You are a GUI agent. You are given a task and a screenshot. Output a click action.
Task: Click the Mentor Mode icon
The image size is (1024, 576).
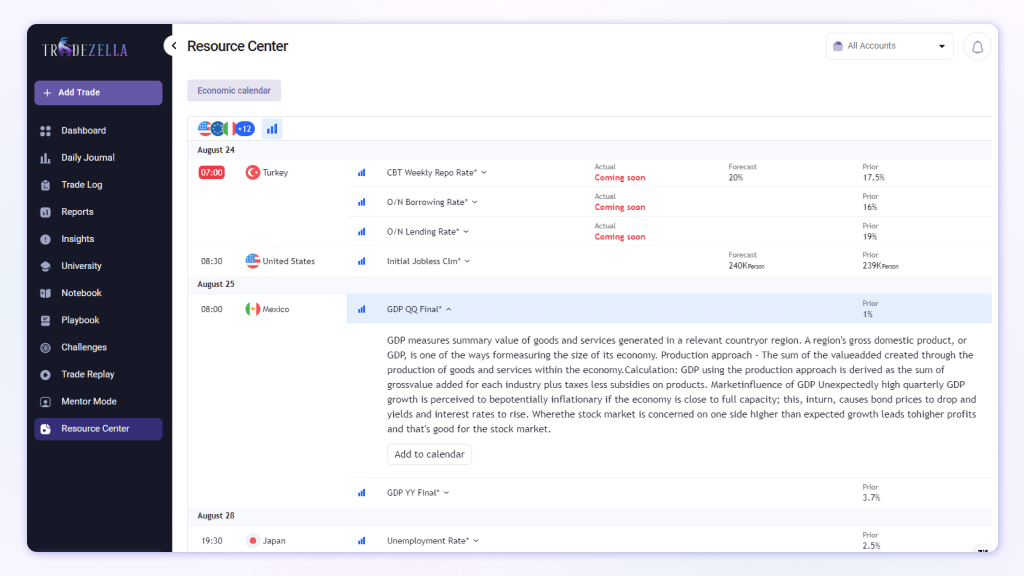pyautogui.click(x=45, y=402)
